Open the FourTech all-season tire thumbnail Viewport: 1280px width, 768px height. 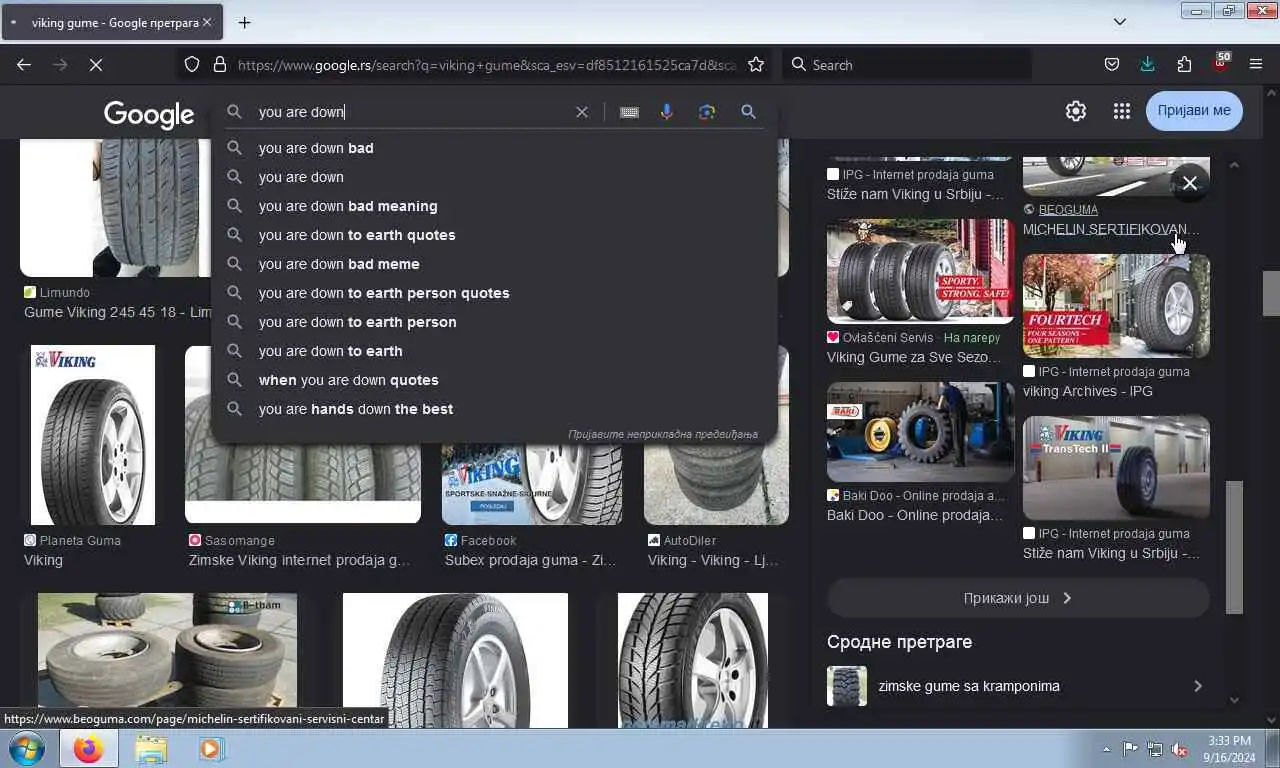pyautogui.click(x=1116, y=306)
